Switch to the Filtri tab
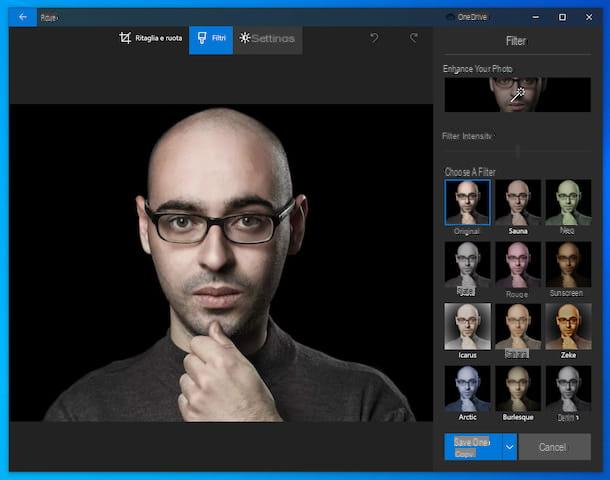610x480 pixels. (211, 40)
